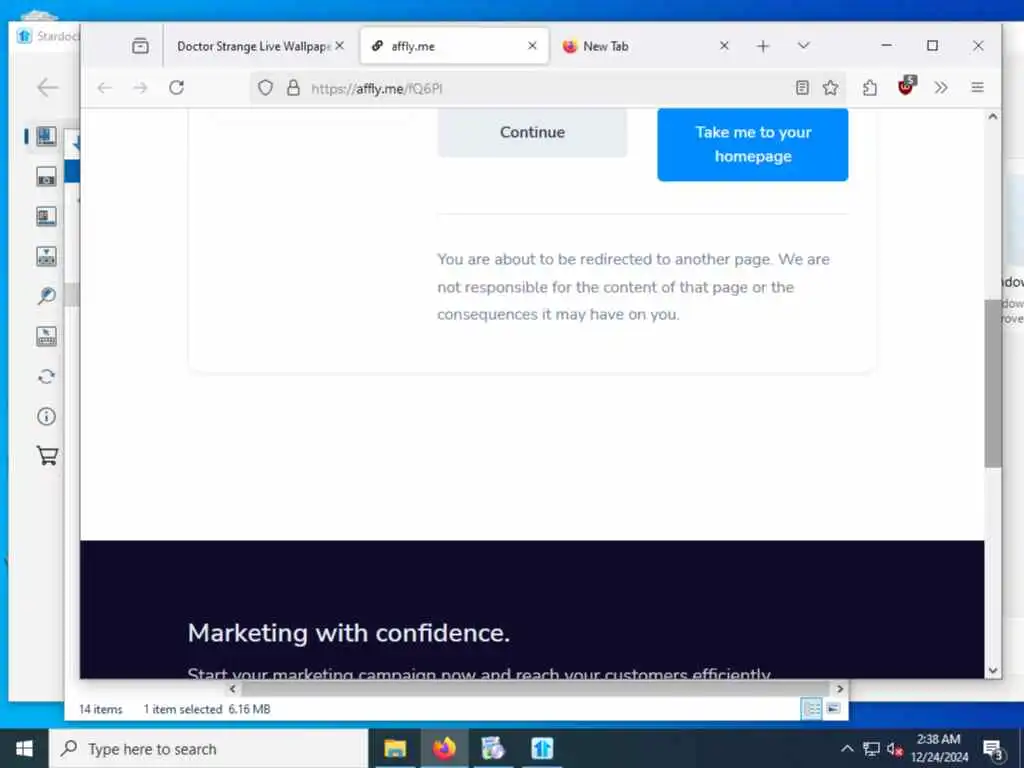Open the Windows Start menu
1024x768 pixels.
pyautogui.click(x=24, y=749)
